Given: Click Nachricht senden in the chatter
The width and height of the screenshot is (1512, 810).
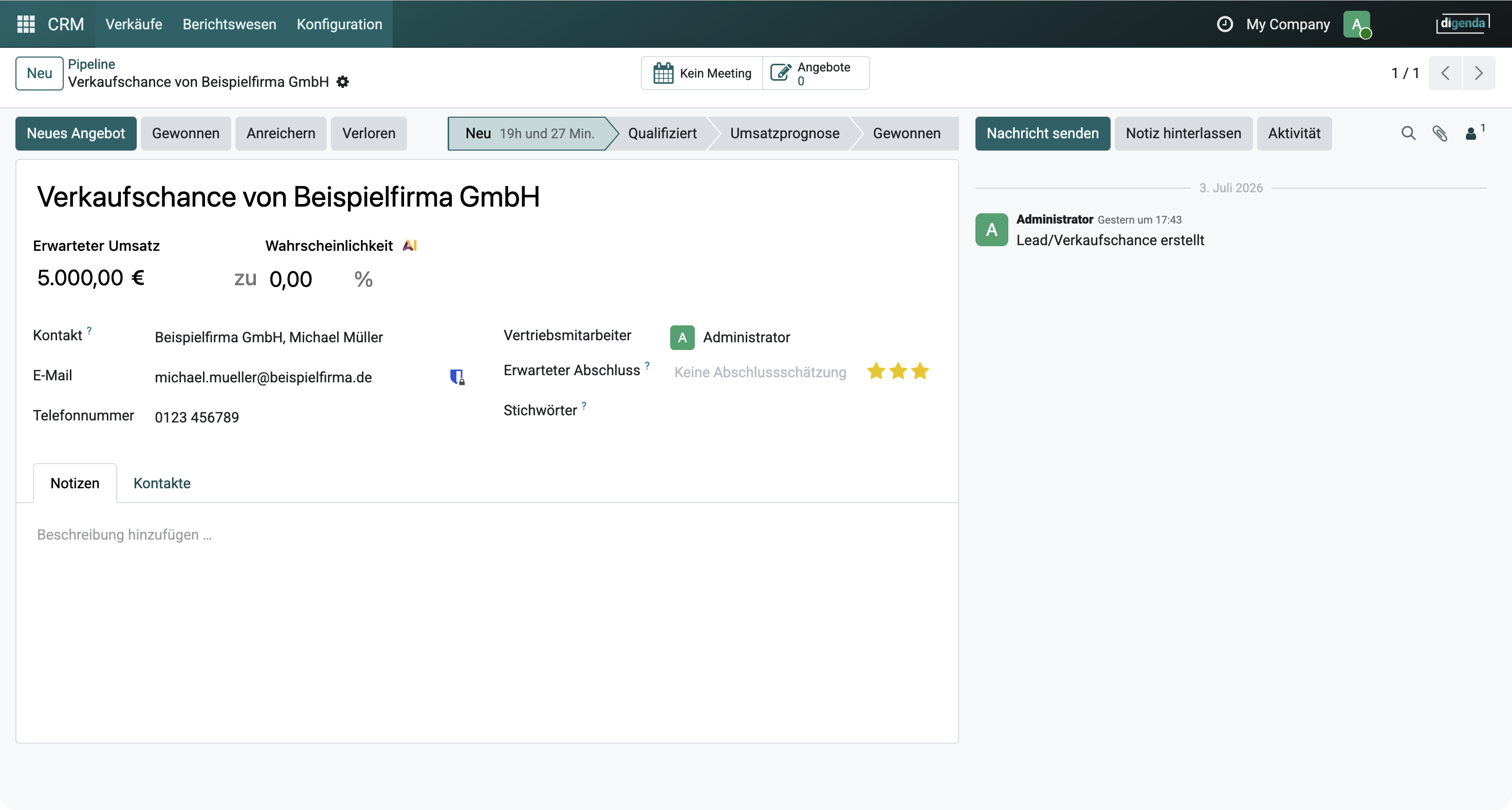Looking at the screenshot, I should tap(1042, 133).
